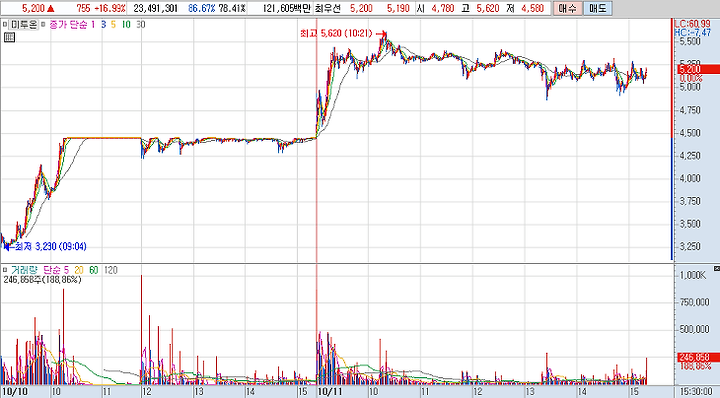Click the HC:-7.47 label
Viewport: 720px width, 398px height.
(692, 33)
